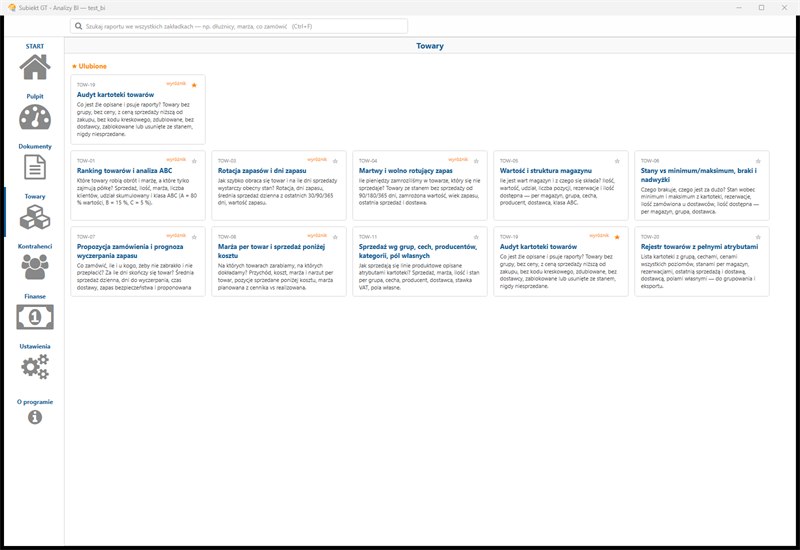Viewport: 800px width, 550px height.
Task: Click the TOW-03 code label
Action: pos(227,161)
